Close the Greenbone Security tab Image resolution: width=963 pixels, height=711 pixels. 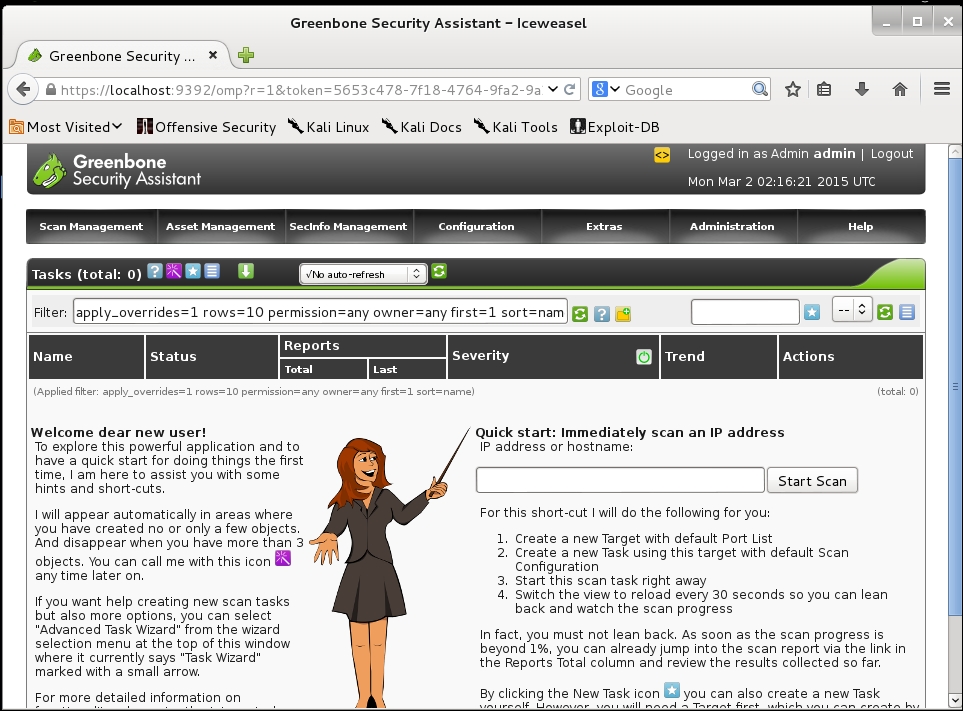click(x=212, y=55)
